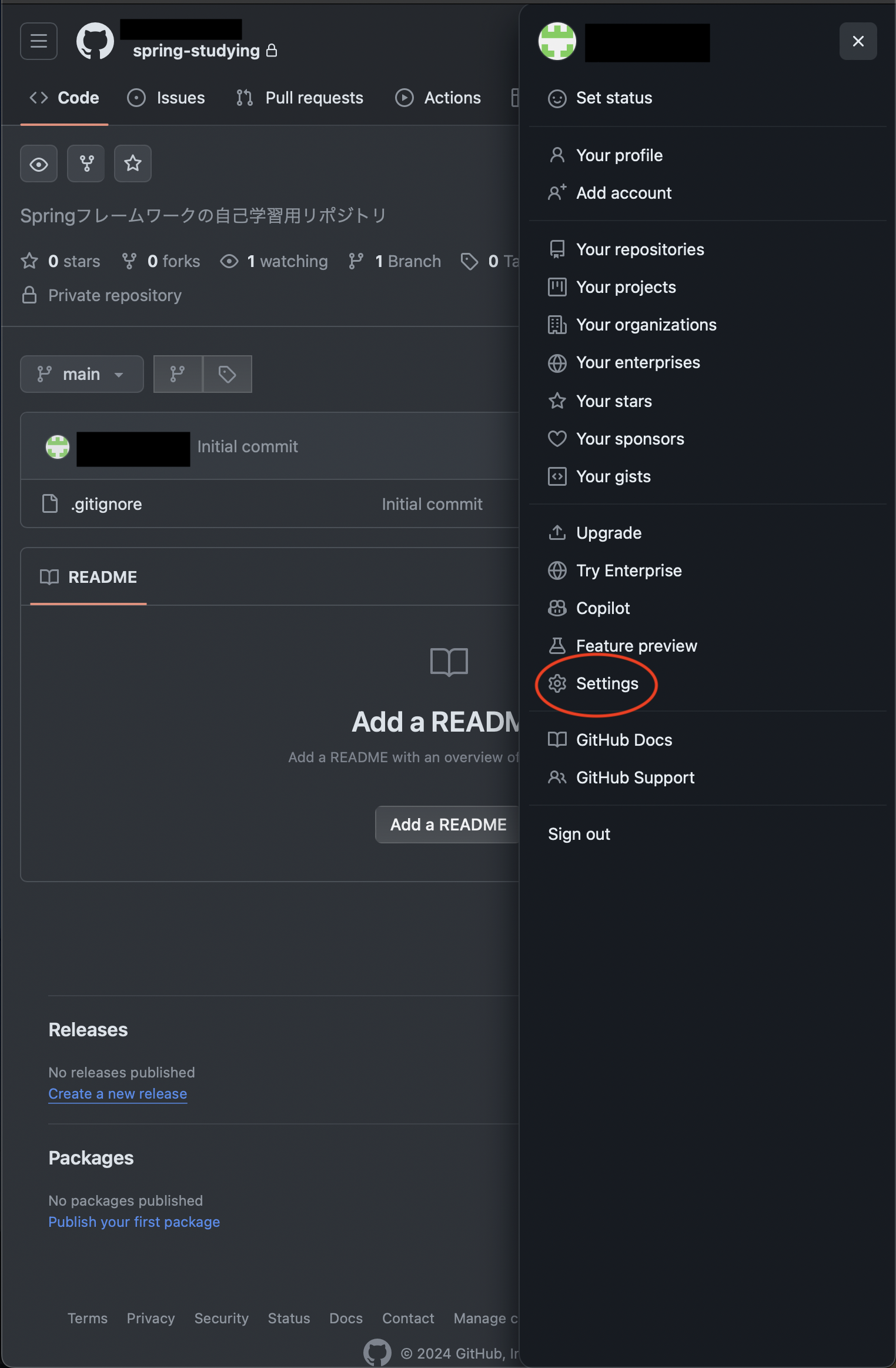The height and width of the screenshot is (1368, 896).
Task: Switch to the Actions tab
Action: tap(438, 98)
